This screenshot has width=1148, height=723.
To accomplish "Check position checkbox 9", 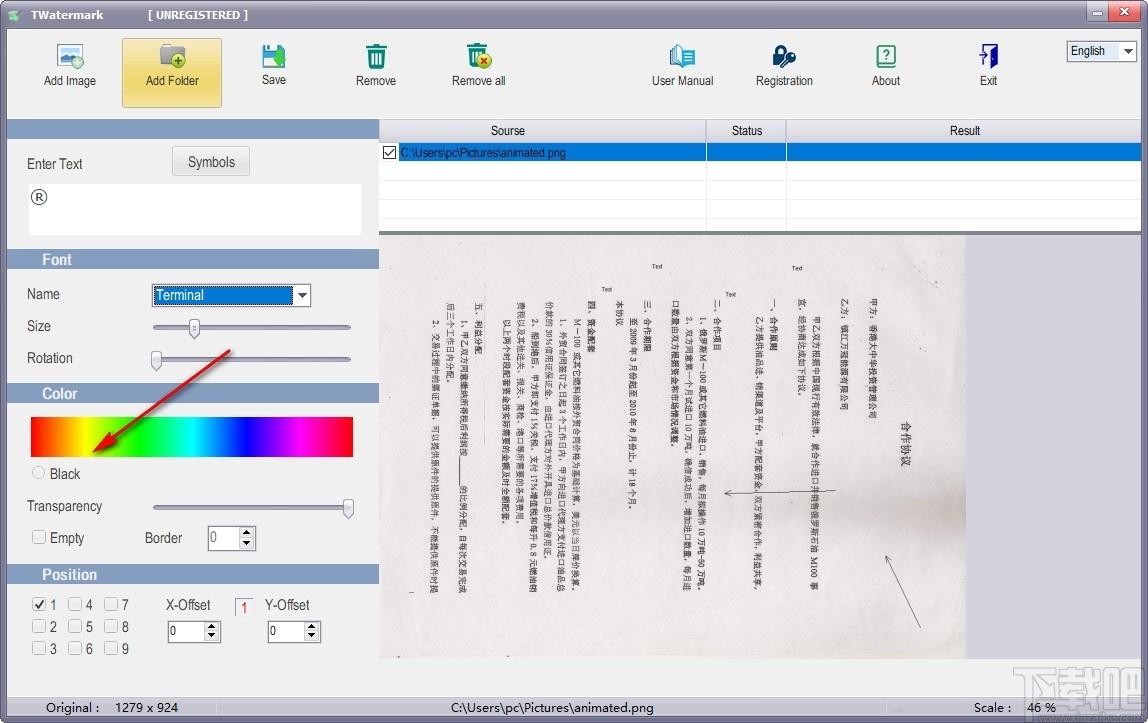I will [111, 648].
